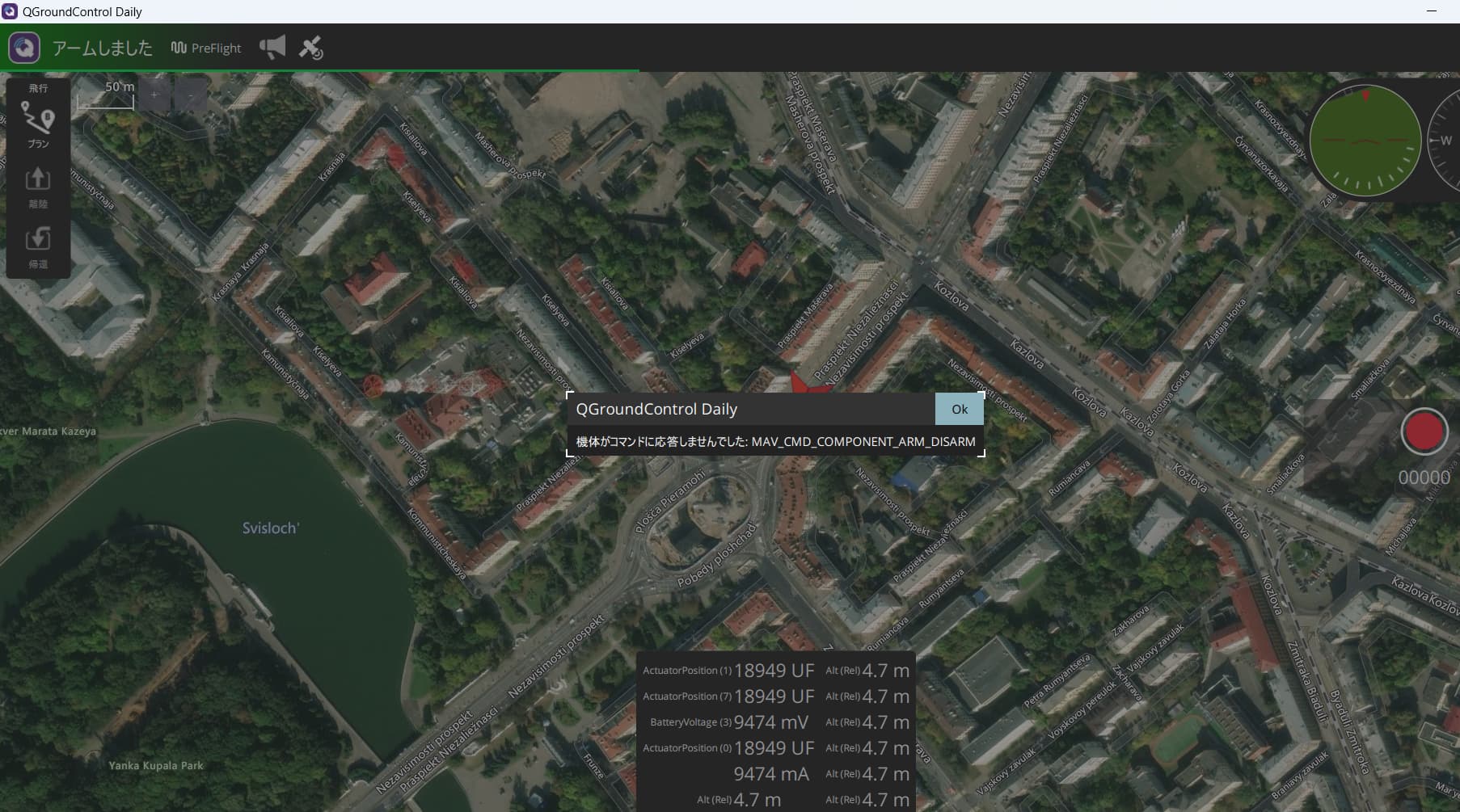Viewport: 1460px width, 812px height.
Task: Zoom out the map with minus button
Action: [x=191, y=95]
